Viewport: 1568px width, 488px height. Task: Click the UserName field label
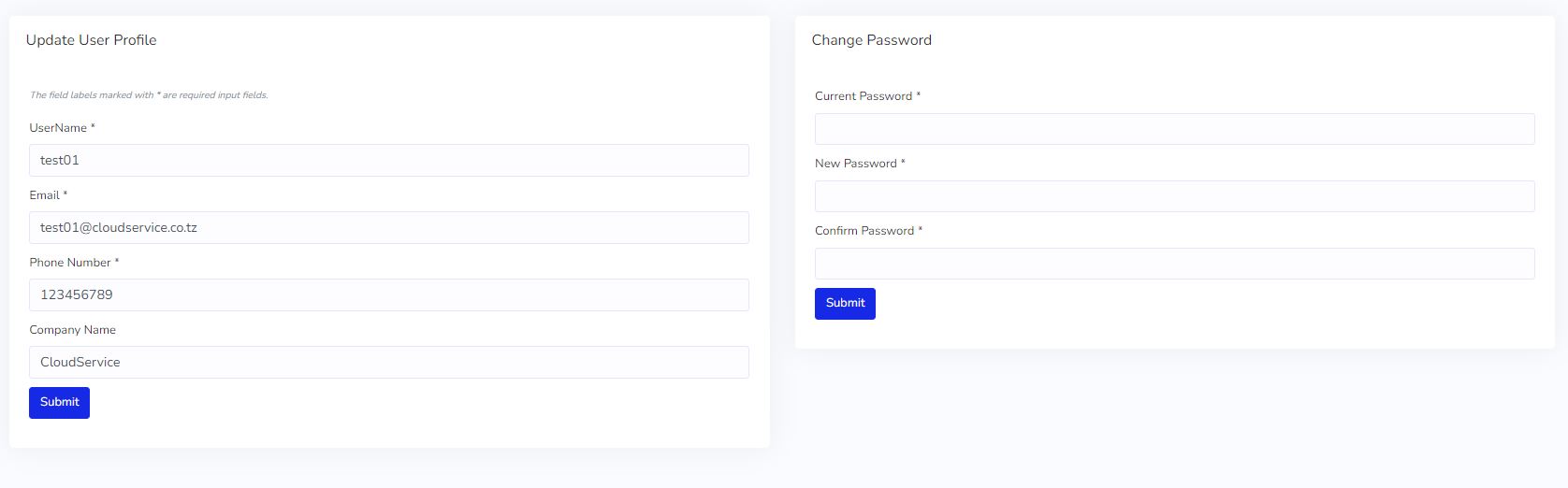click(x=58, y=128)
